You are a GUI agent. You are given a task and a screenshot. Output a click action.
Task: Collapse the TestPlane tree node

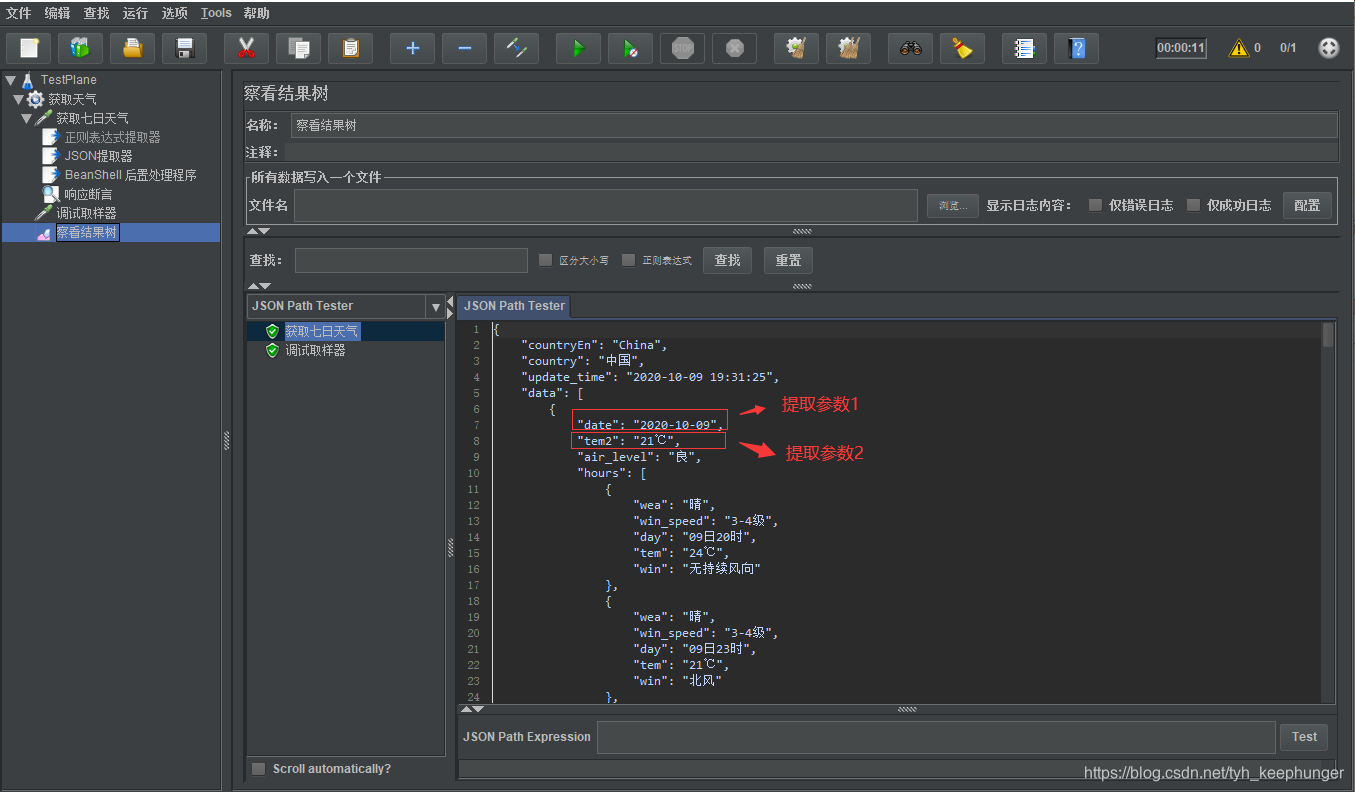(x=10, y=80)
